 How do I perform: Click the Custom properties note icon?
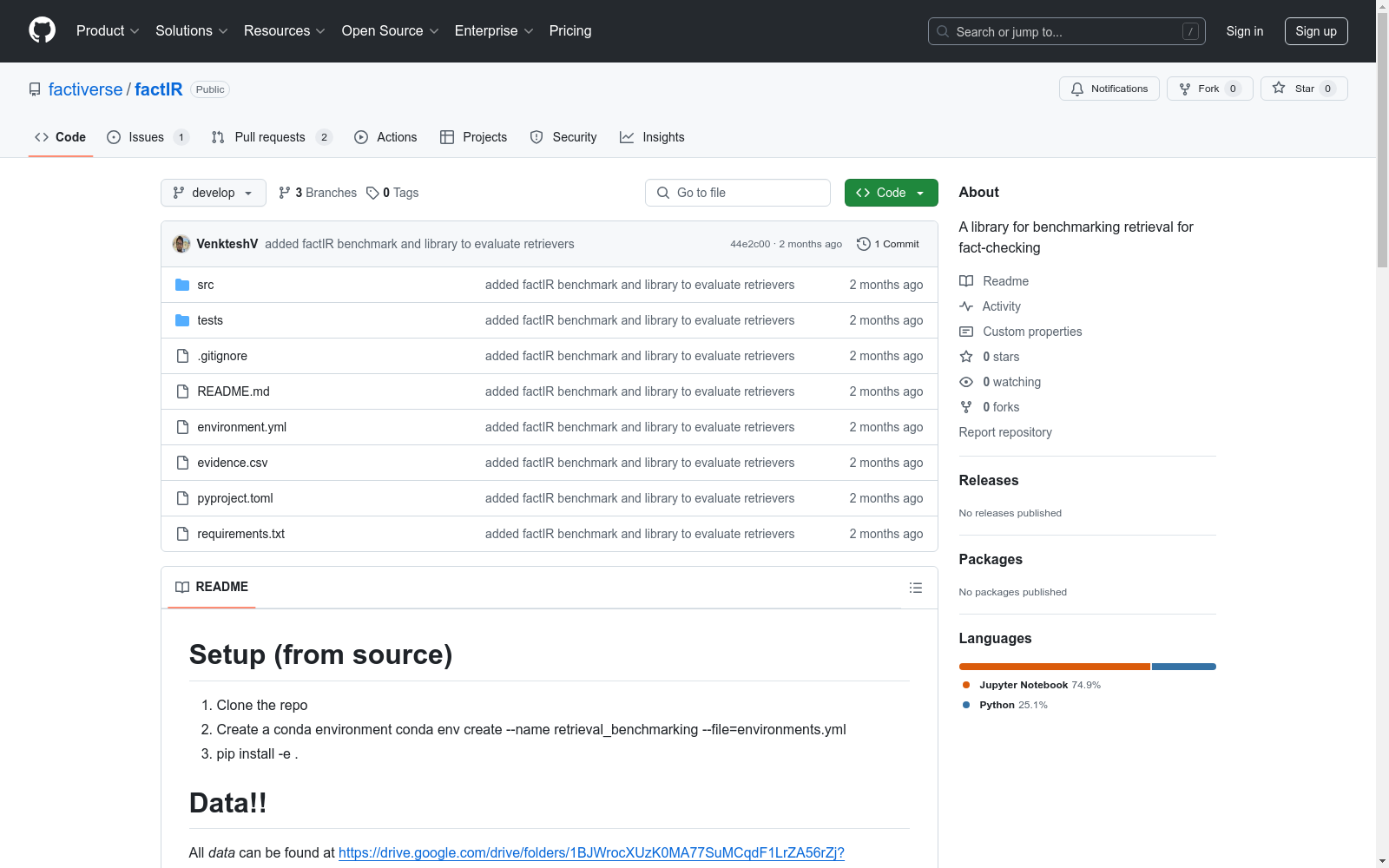(x=966, y=332)
